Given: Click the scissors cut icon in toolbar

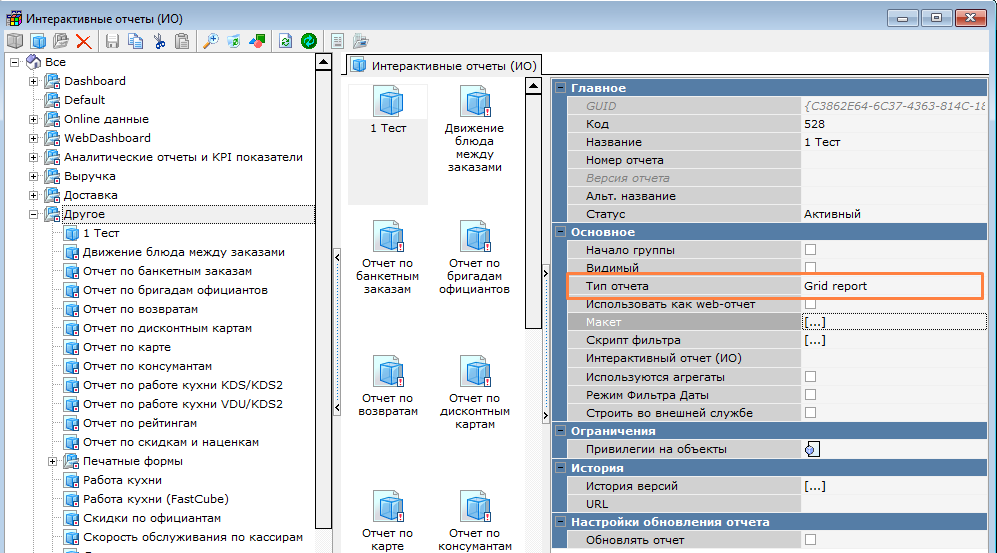Looking at the screenshot, I should [x=158, y=41].
